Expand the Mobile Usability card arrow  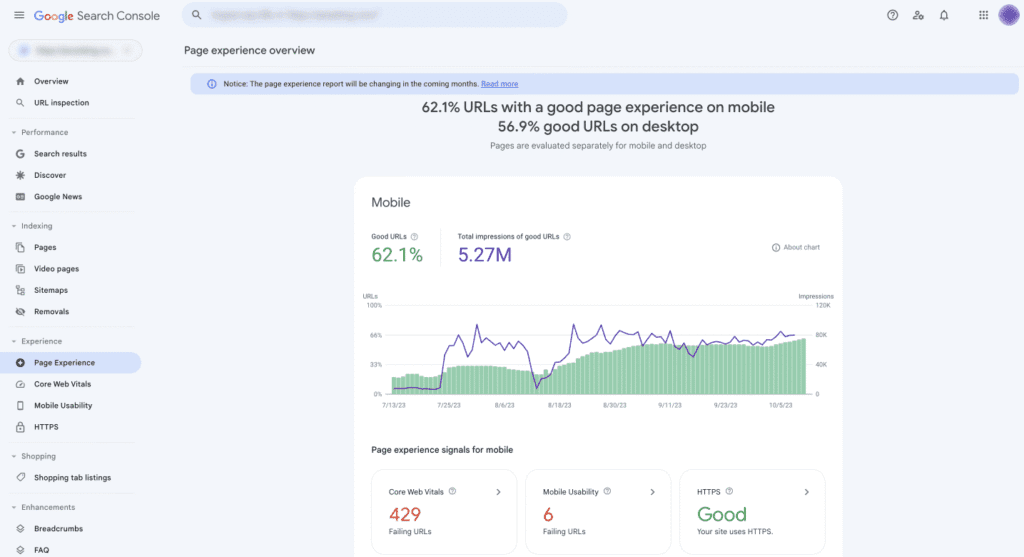click(x=653, y=492)
